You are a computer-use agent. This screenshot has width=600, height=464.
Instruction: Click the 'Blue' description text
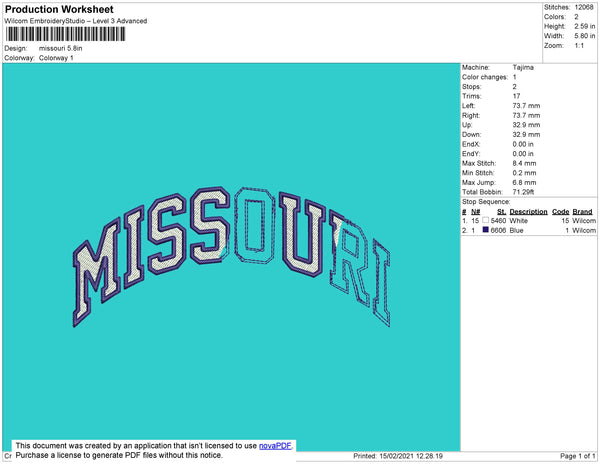[x=516, y=230]
